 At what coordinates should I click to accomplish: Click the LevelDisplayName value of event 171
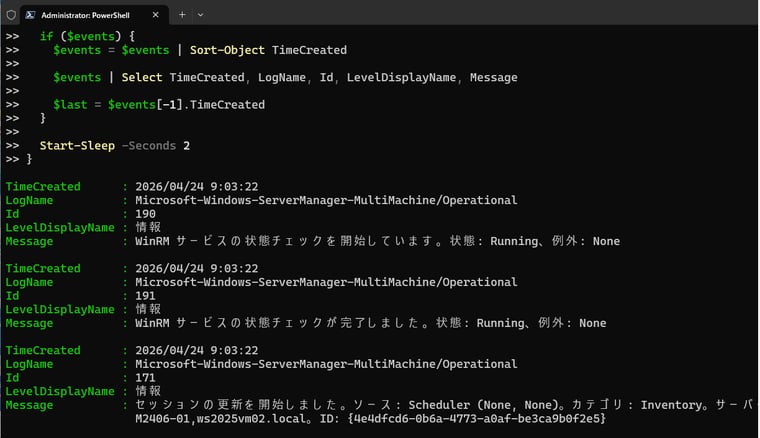click(148, 391)
